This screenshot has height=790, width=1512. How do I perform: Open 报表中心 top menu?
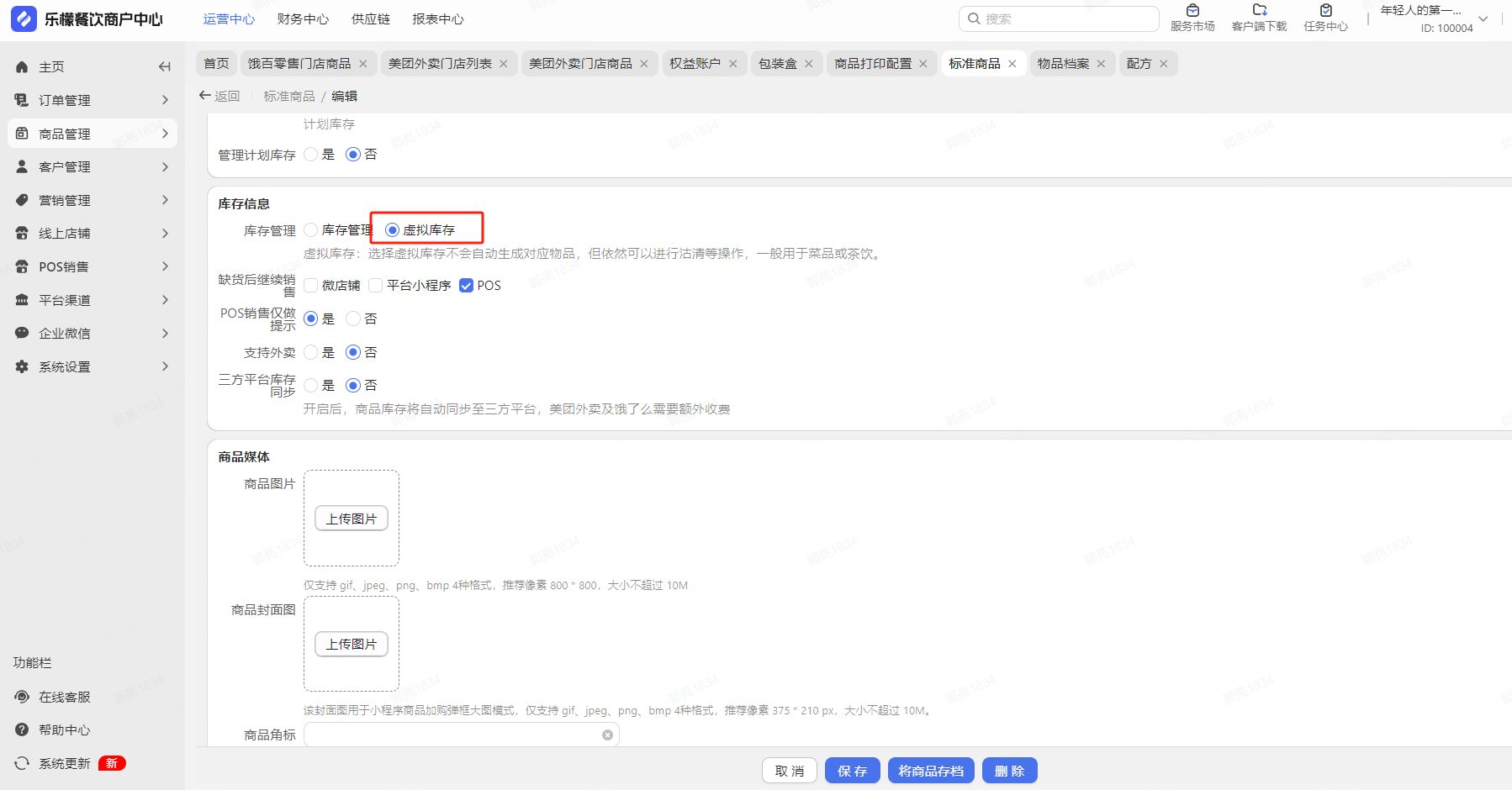click(438, 18)
